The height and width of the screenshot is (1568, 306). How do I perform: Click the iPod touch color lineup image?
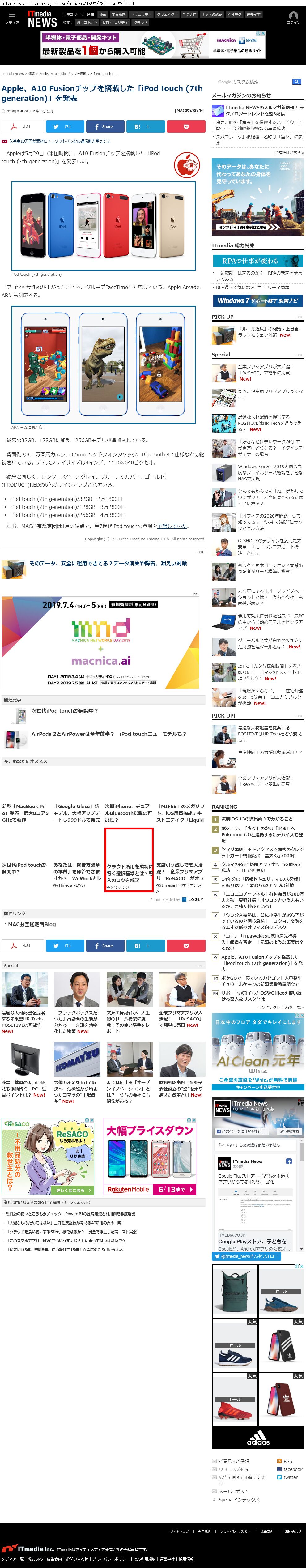click(104, 225)
